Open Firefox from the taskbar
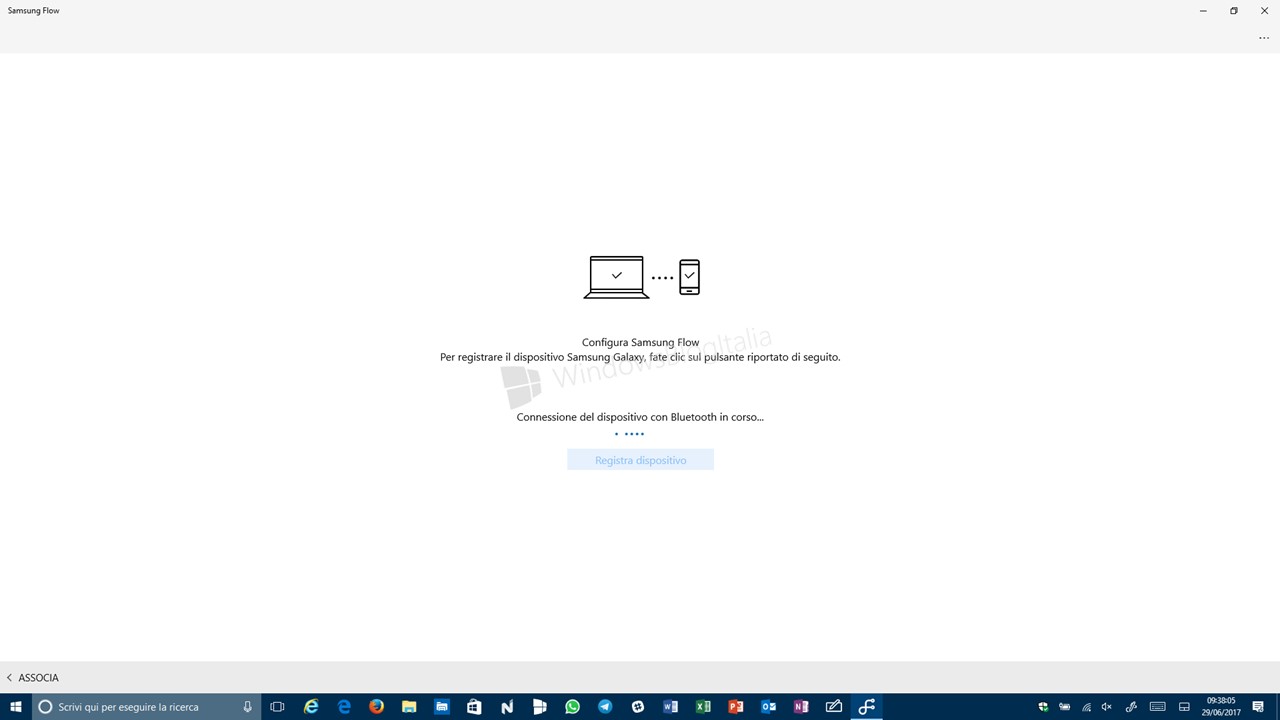 pyautogui.click(x=376, y=706)
